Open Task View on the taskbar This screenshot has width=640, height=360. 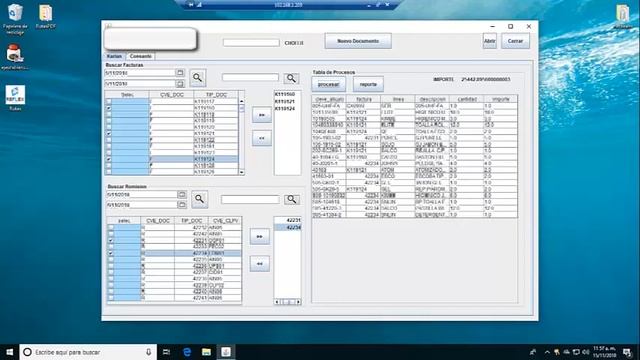(167, 352)
